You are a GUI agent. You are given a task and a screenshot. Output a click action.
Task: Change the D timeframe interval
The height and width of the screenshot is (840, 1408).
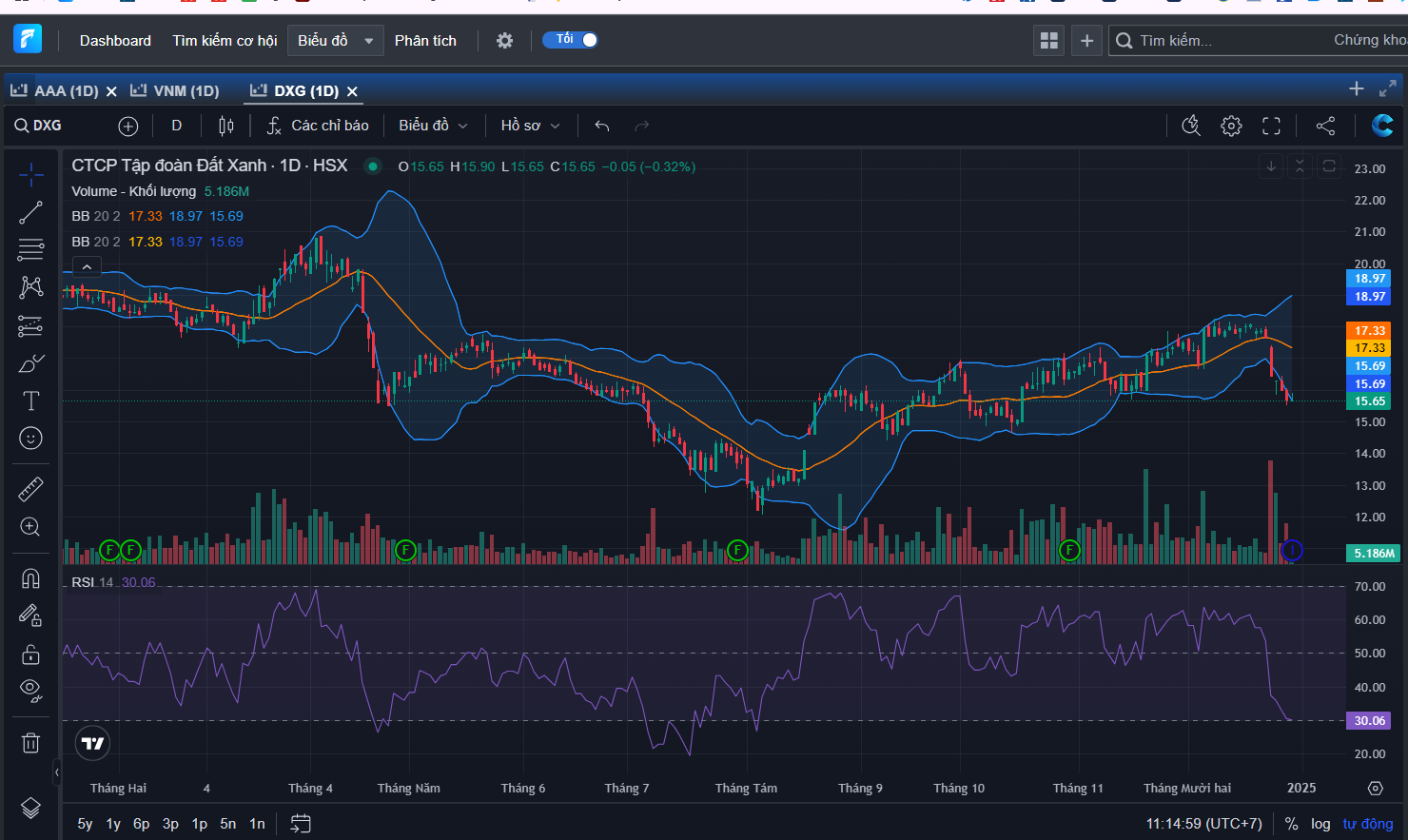click(176, 126)
